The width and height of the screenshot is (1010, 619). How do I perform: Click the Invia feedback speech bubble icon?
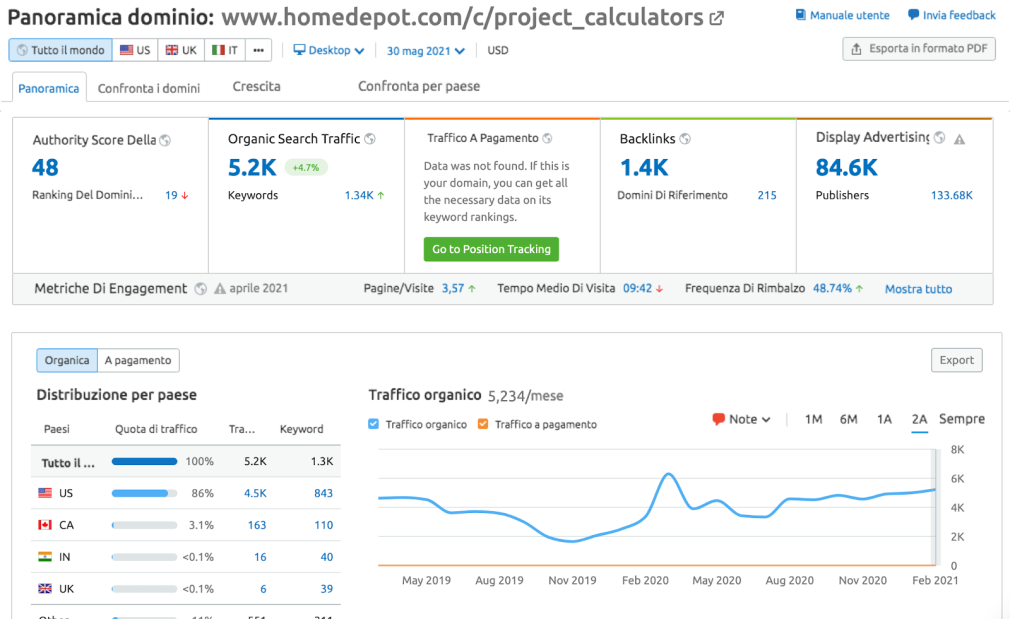point(913,15)
